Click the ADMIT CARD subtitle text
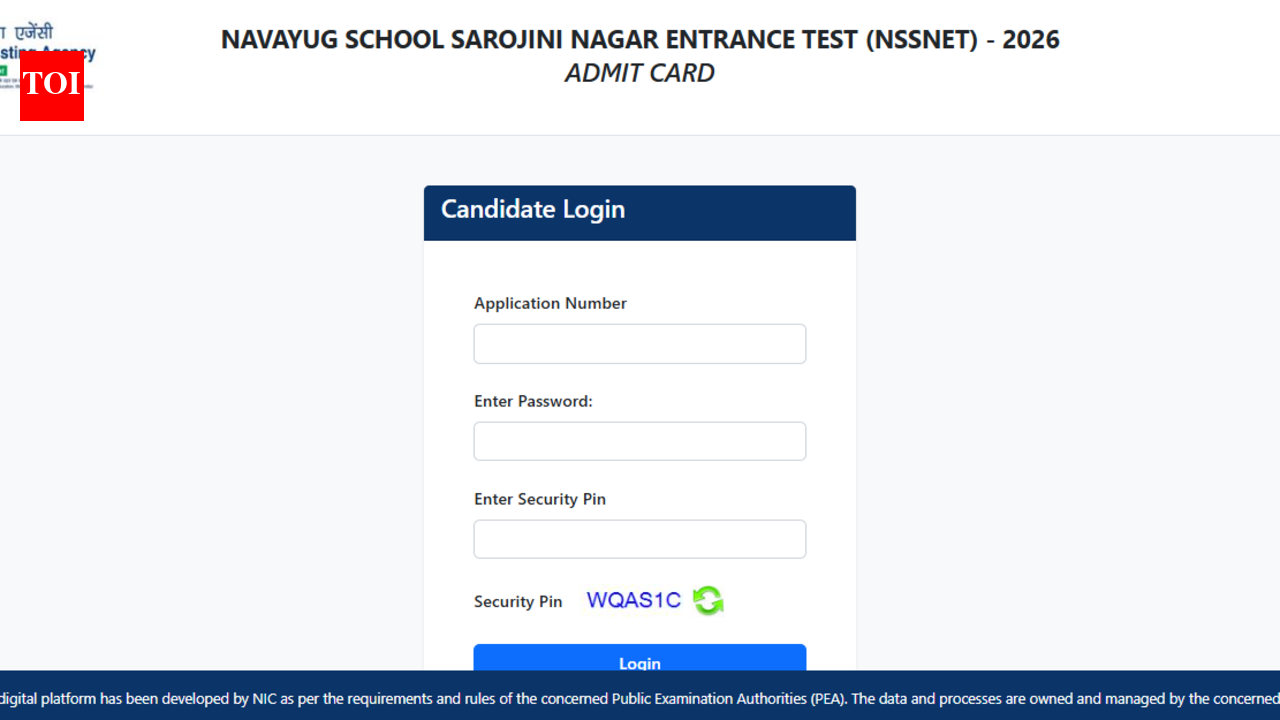The width and height of the screenshot is (1280, 720). 640,72
